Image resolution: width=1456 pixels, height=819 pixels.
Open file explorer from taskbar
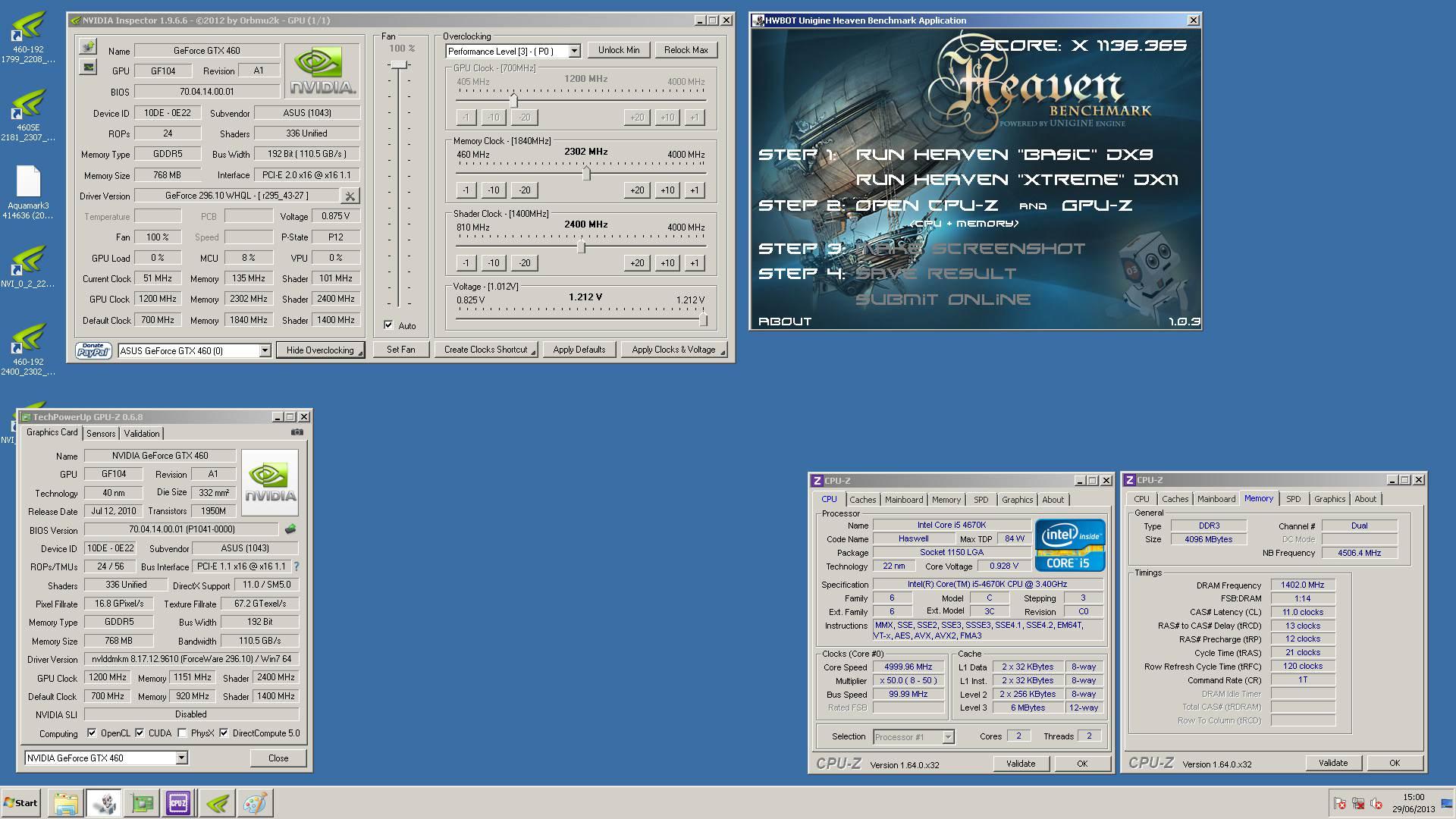pos(66,803)
